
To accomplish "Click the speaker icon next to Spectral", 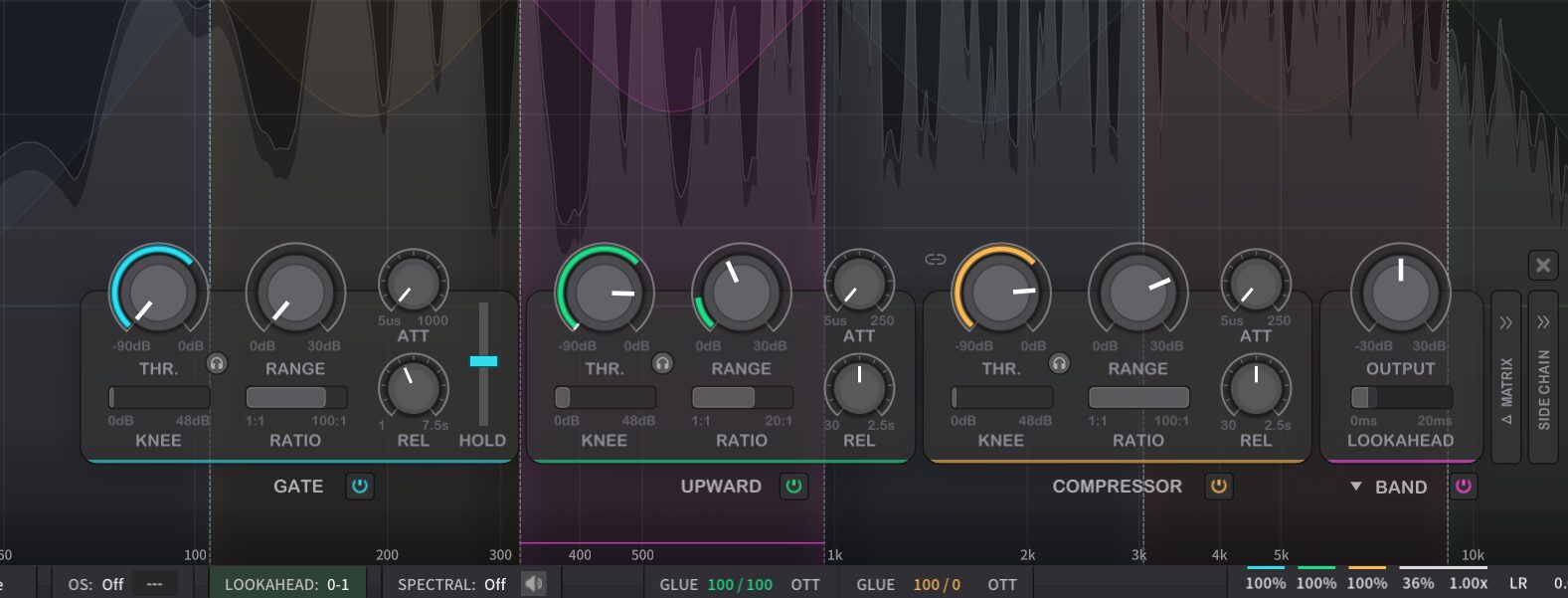I will point(534,584).
